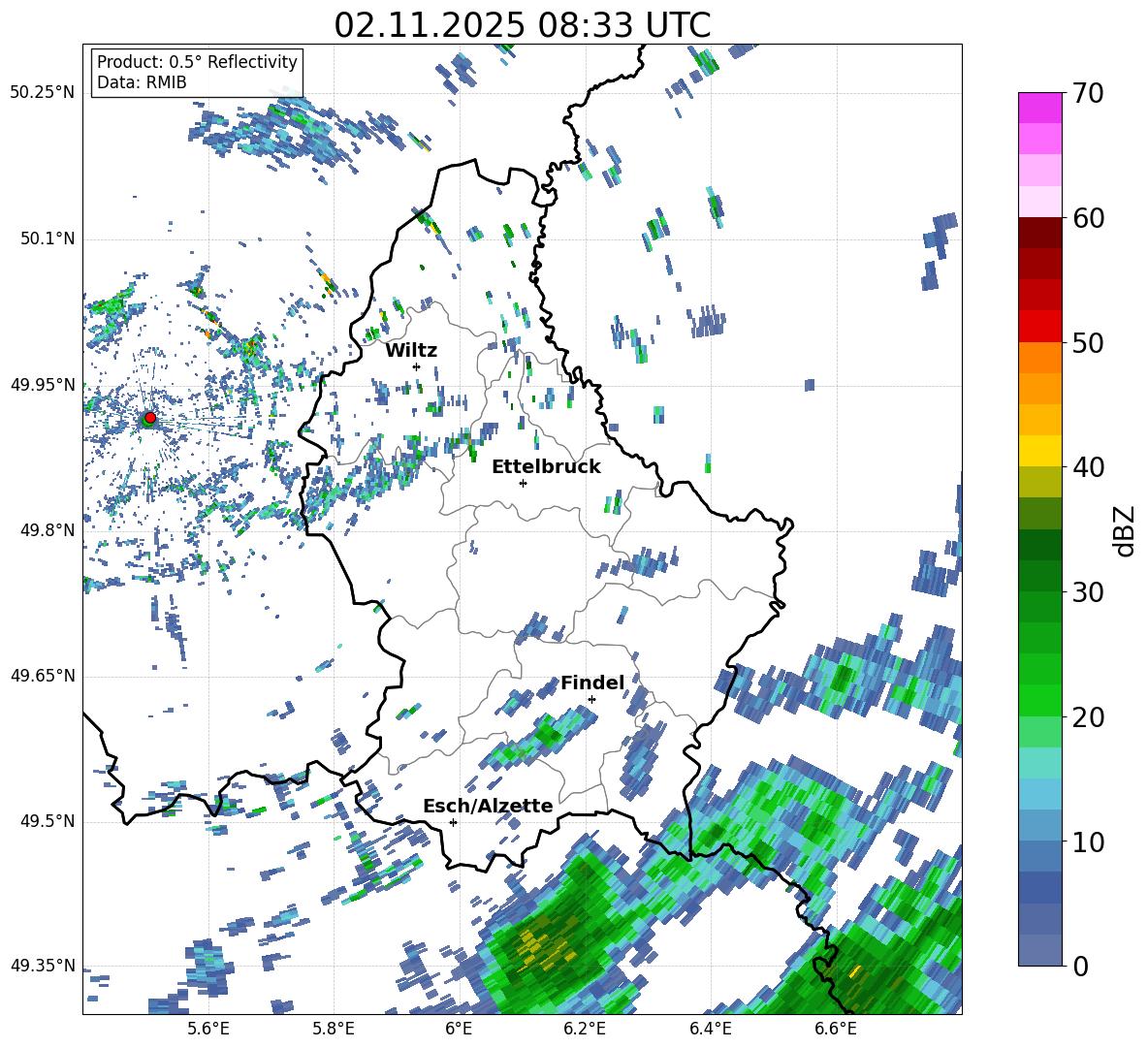Click the Wiltz city label
Viewport: 1148px width, 1048px height.
point(411,351)
